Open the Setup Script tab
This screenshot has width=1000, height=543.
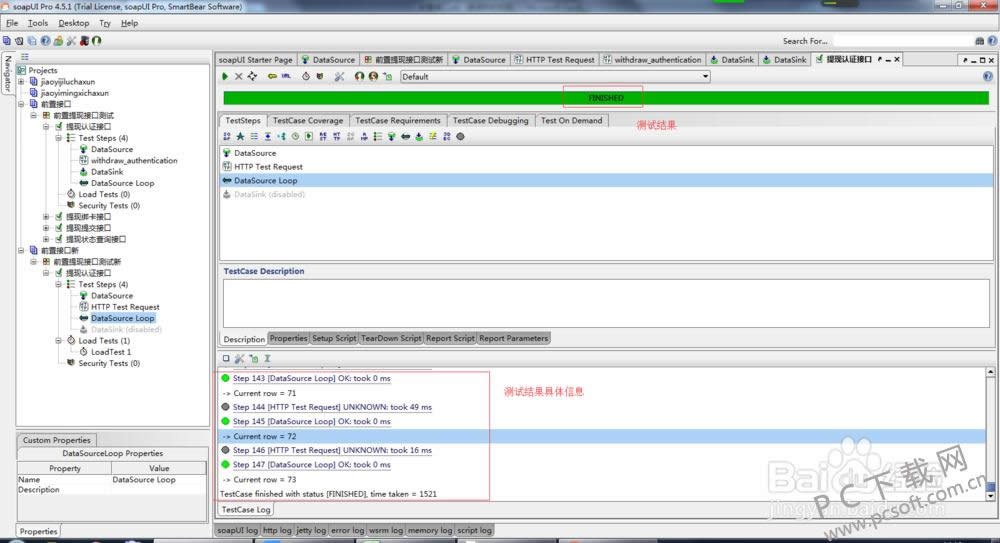(334, 338)
